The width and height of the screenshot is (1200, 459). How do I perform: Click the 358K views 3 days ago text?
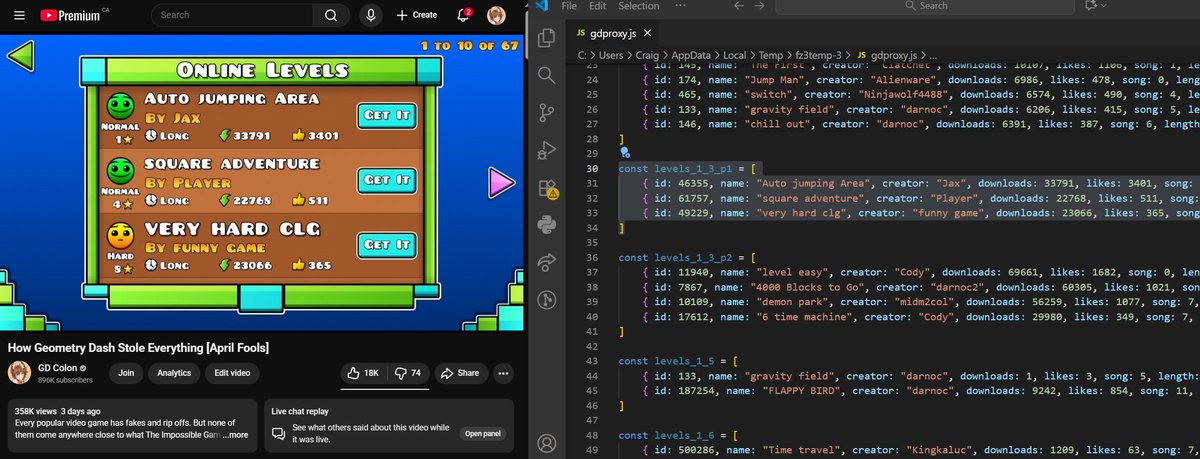tap(57, 411)
